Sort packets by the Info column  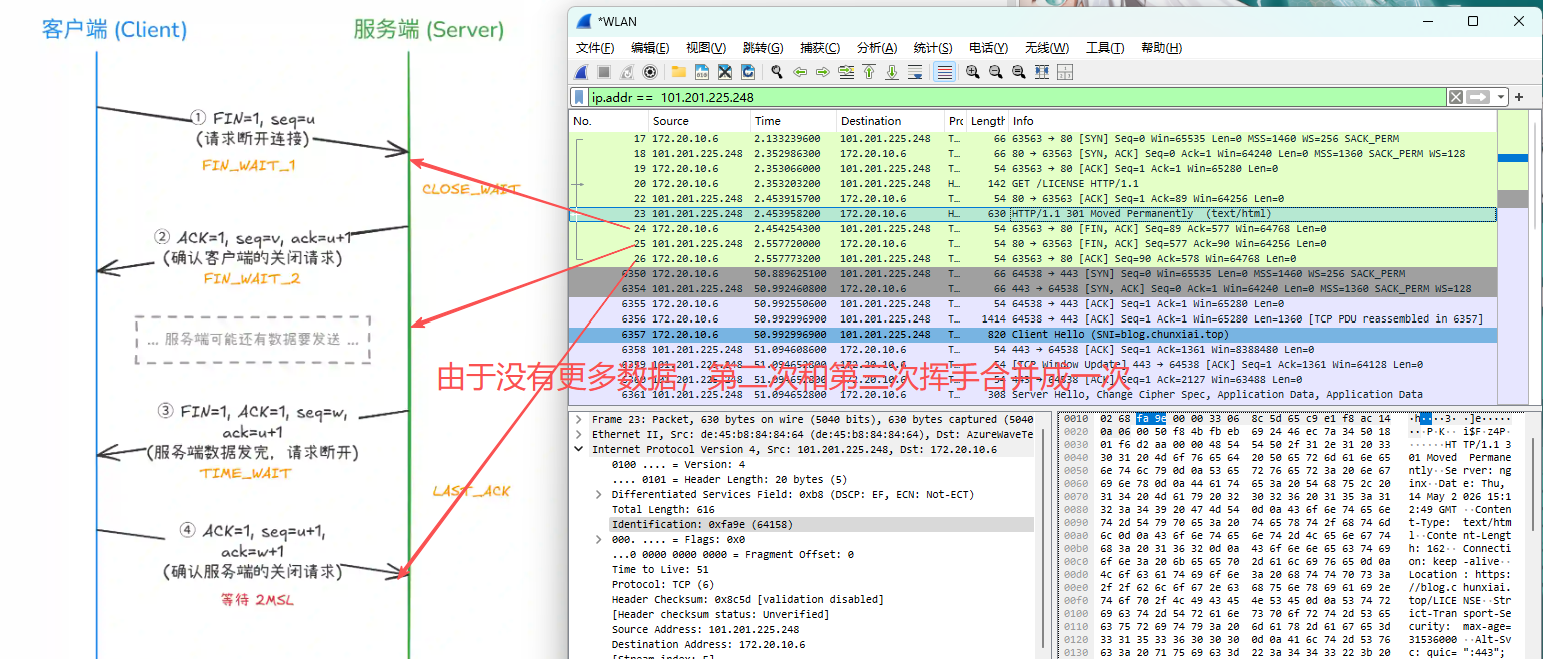click(1253, 121)
